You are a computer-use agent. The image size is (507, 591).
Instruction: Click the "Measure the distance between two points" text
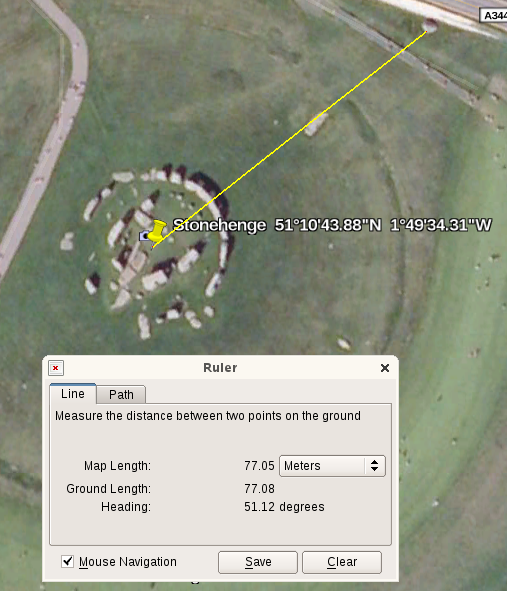point(208,416)
